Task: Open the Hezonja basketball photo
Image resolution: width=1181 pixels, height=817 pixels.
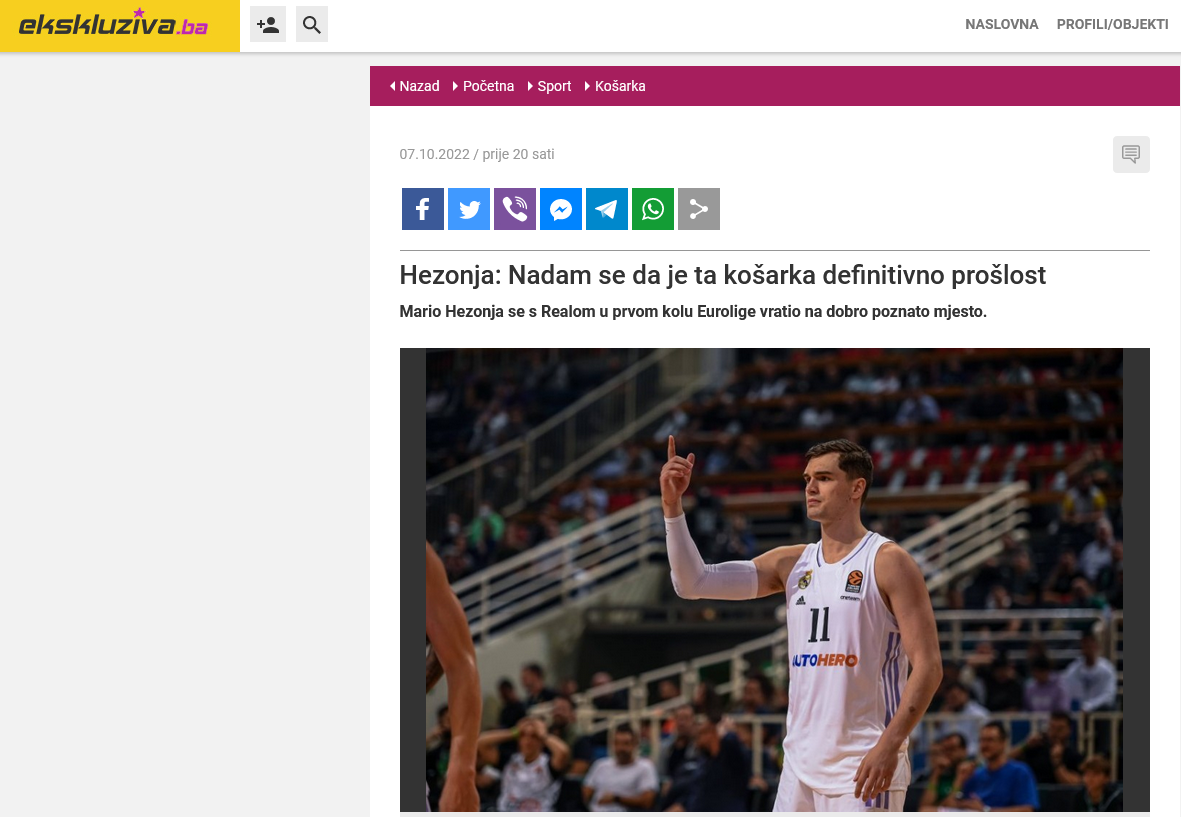Action: 774,580
